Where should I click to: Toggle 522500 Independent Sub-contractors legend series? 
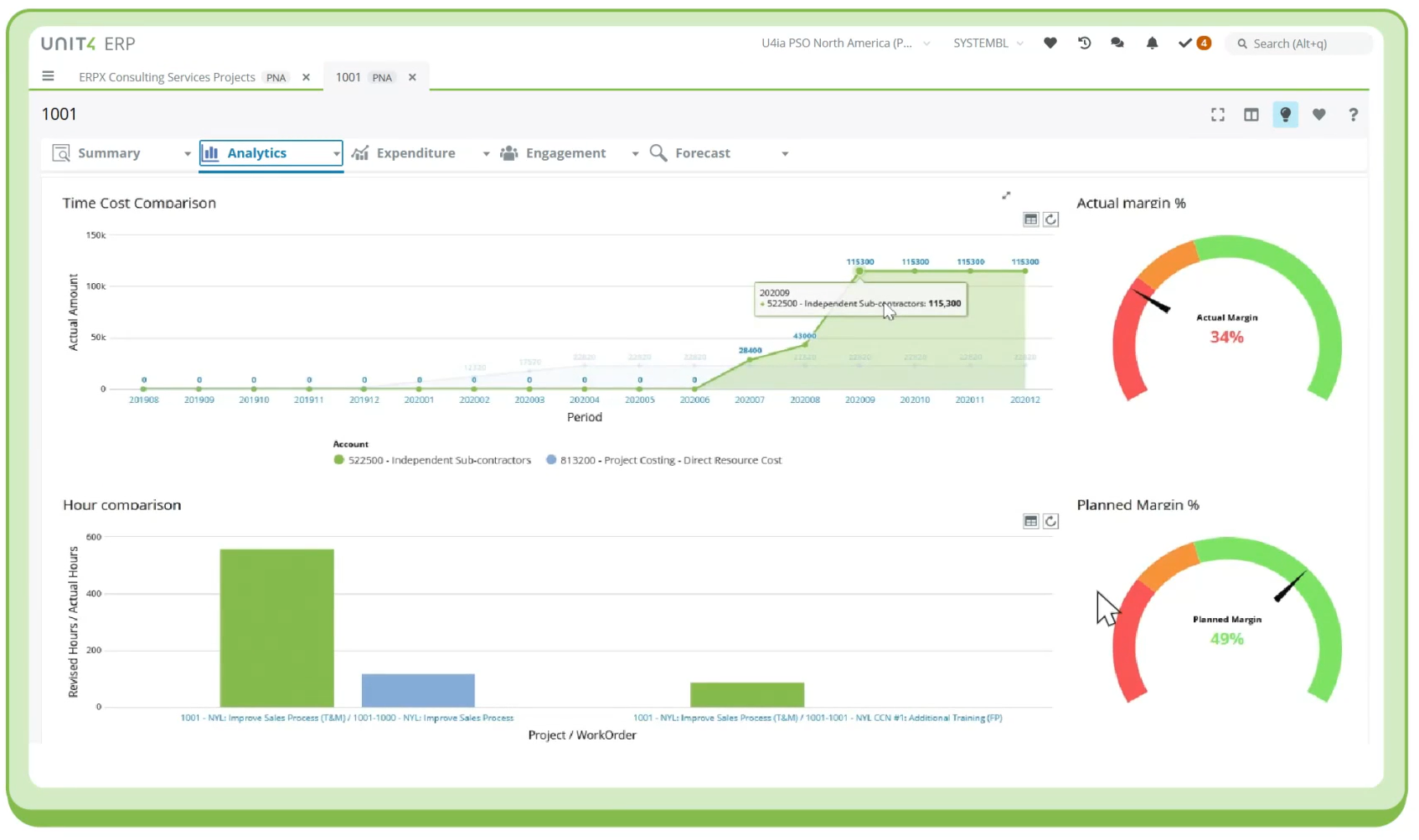(x=432, y=460)
